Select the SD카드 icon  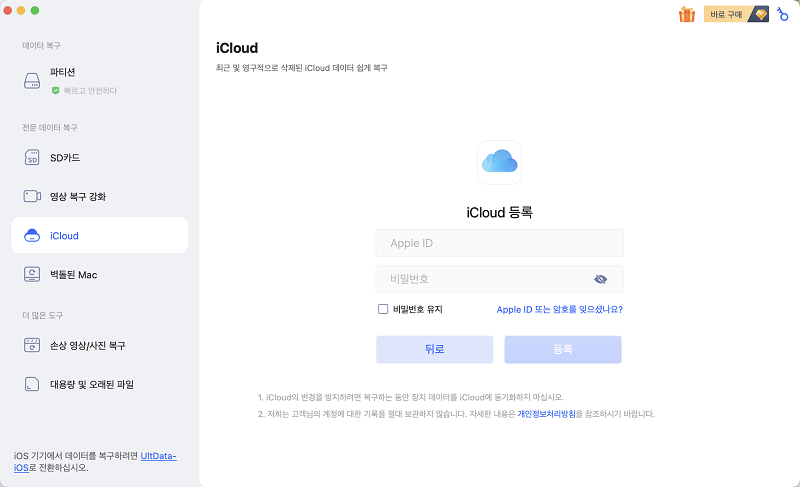point(32,158)
